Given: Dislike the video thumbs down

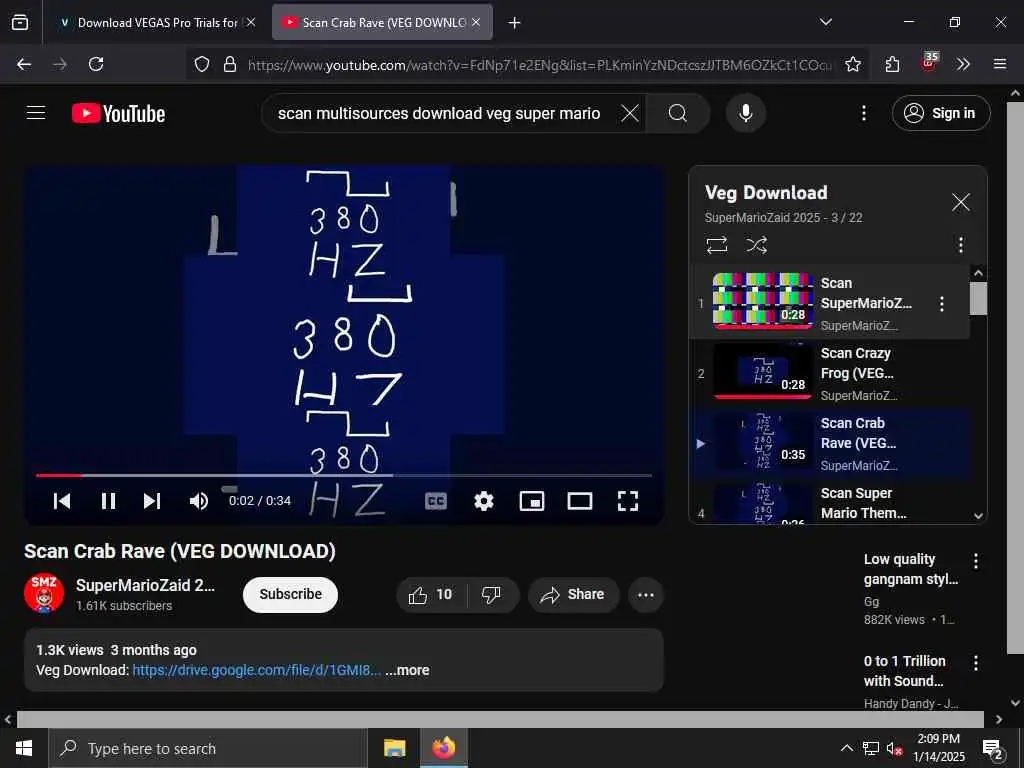Looking at the screenshot, I should pyautogui.click(x=491, y=594).
